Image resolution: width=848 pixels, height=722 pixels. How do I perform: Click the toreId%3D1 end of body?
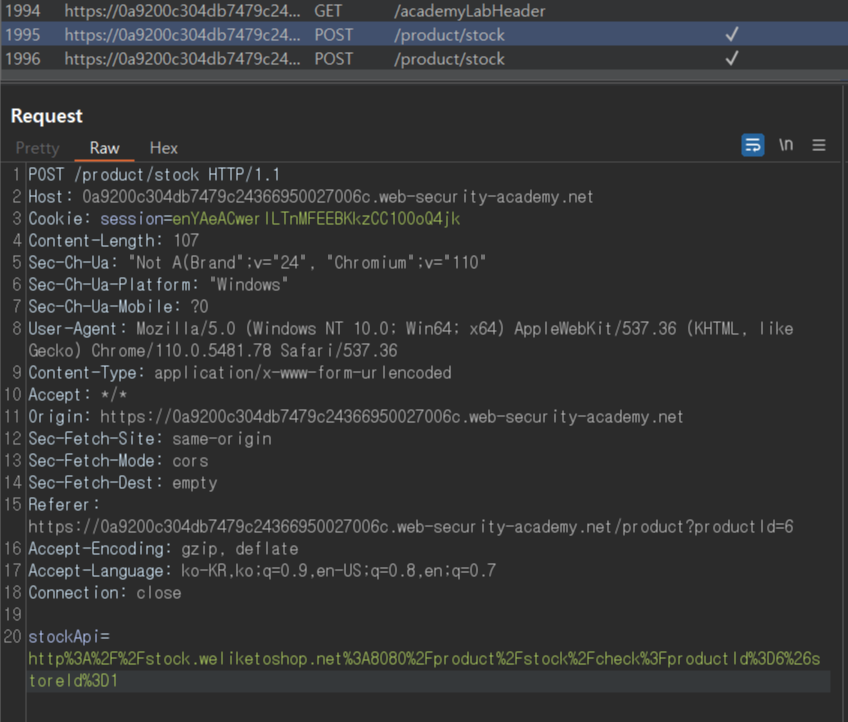[73, 681]
